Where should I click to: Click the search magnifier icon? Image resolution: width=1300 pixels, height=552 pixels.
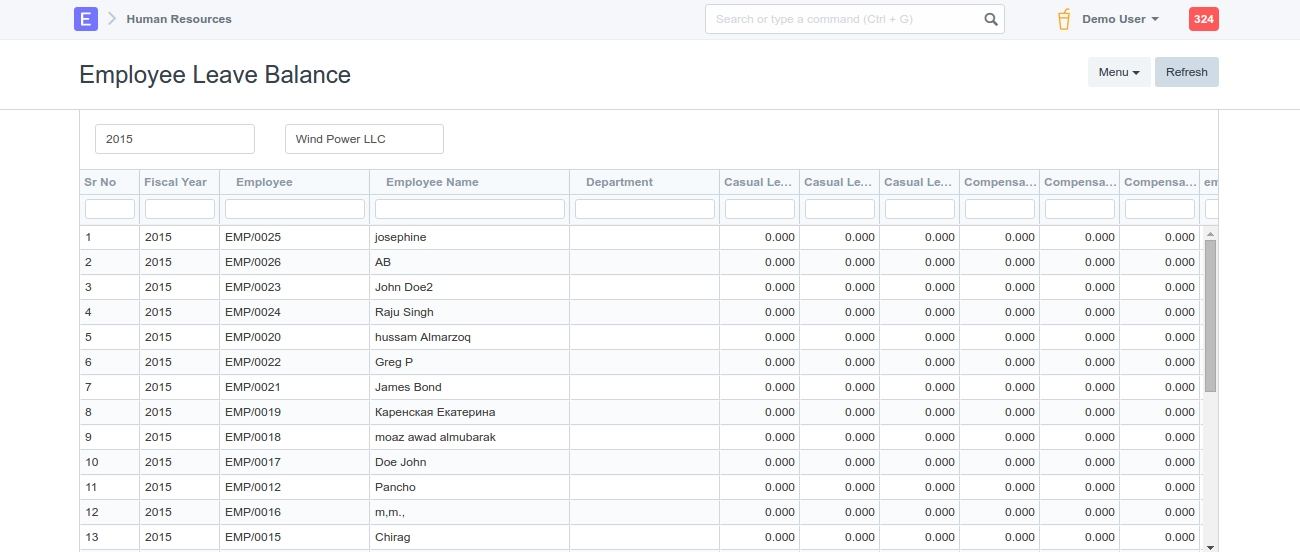pyautogui.click(x=990, y=19)
